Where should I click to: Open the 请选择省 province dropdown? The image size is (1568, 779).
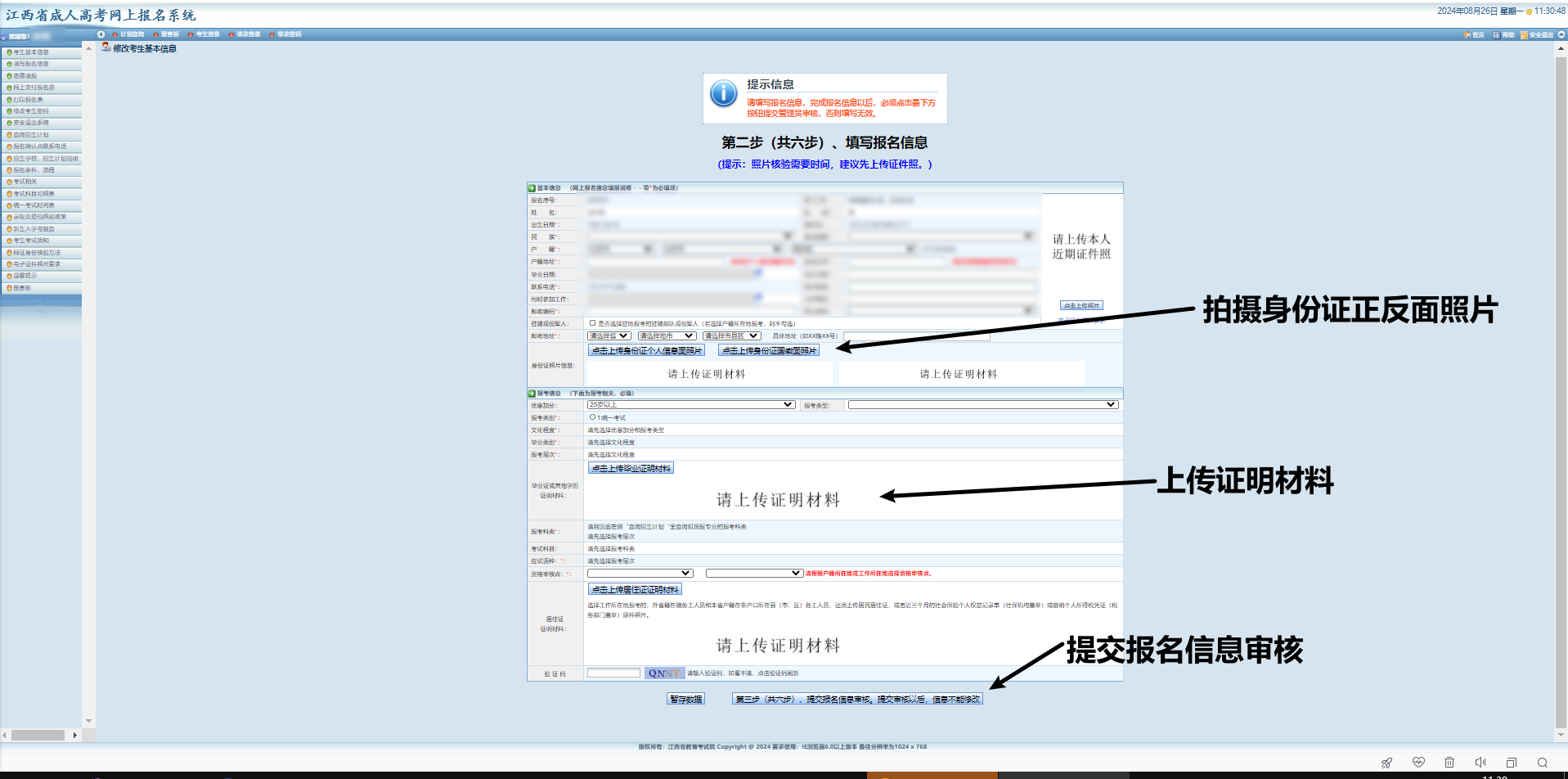tap(609, 335)
